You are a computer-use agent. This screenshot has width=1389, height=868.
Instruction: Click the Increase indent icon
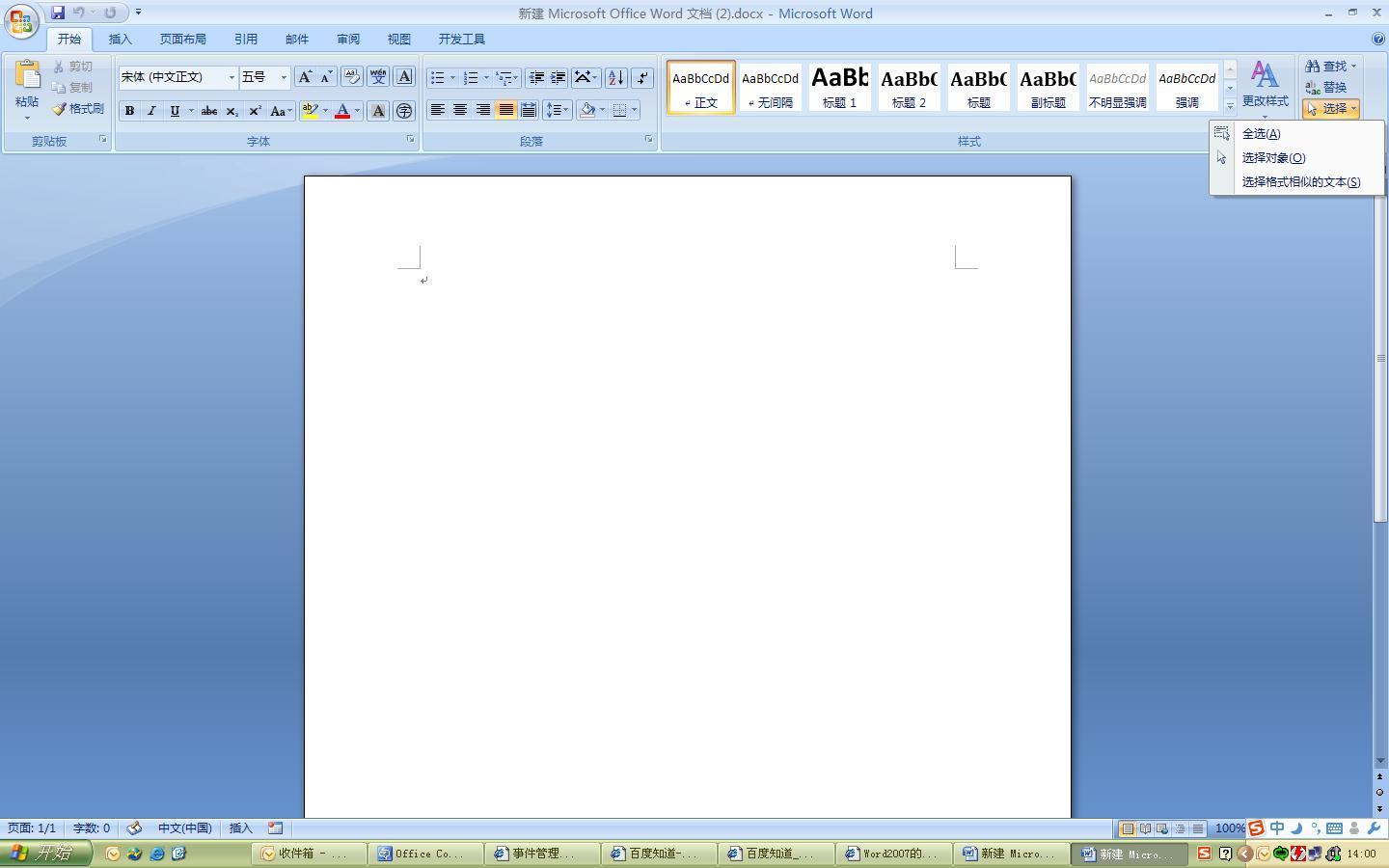(558, 78)
